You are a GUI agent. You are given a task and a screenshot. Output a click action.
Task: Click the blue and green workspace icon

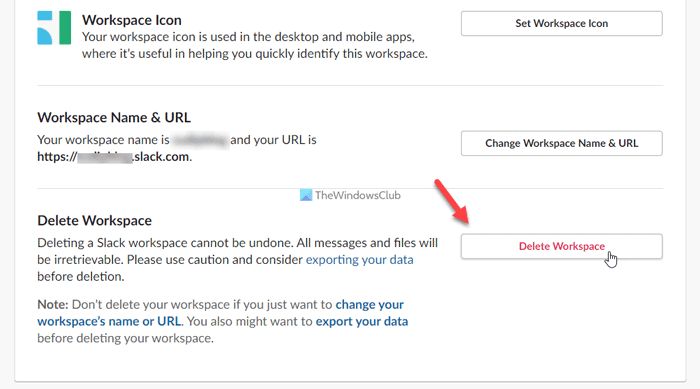54,28
